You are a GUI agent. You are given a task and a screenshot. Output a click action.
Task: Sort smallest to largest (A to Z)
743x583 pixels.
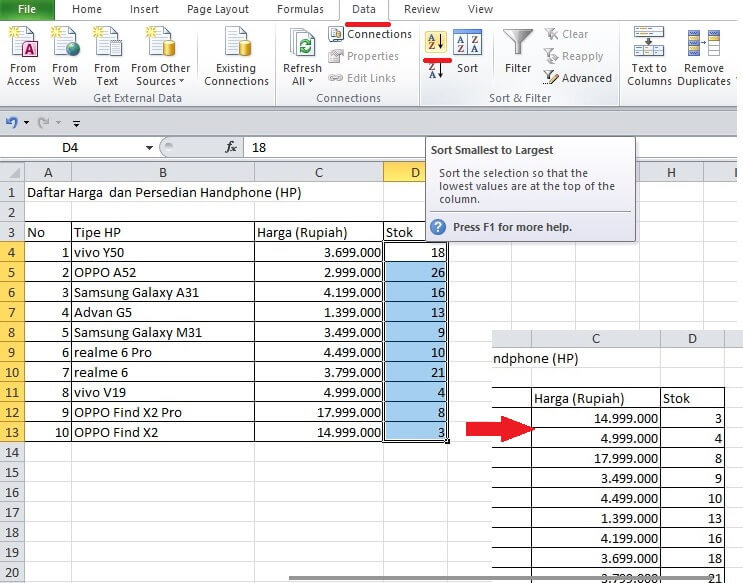(x=435, y=43)
